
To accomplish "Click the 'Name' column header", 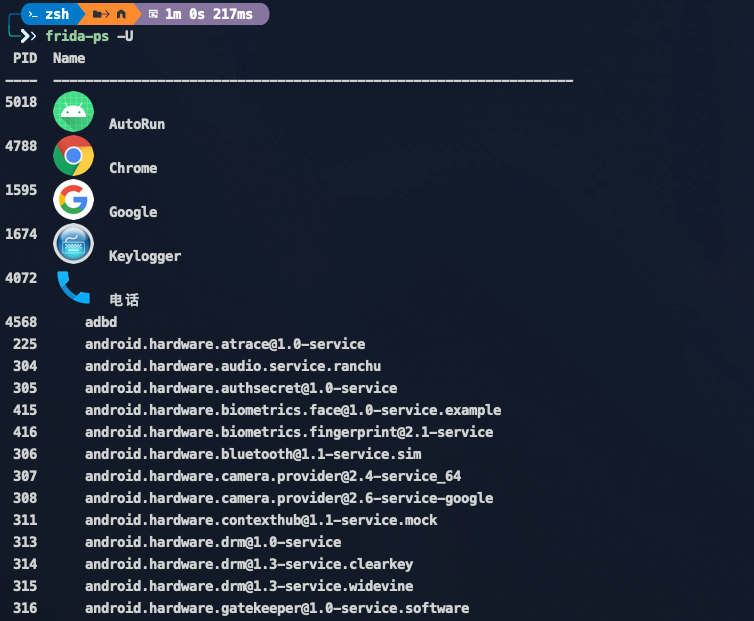I will click(69, 58).
